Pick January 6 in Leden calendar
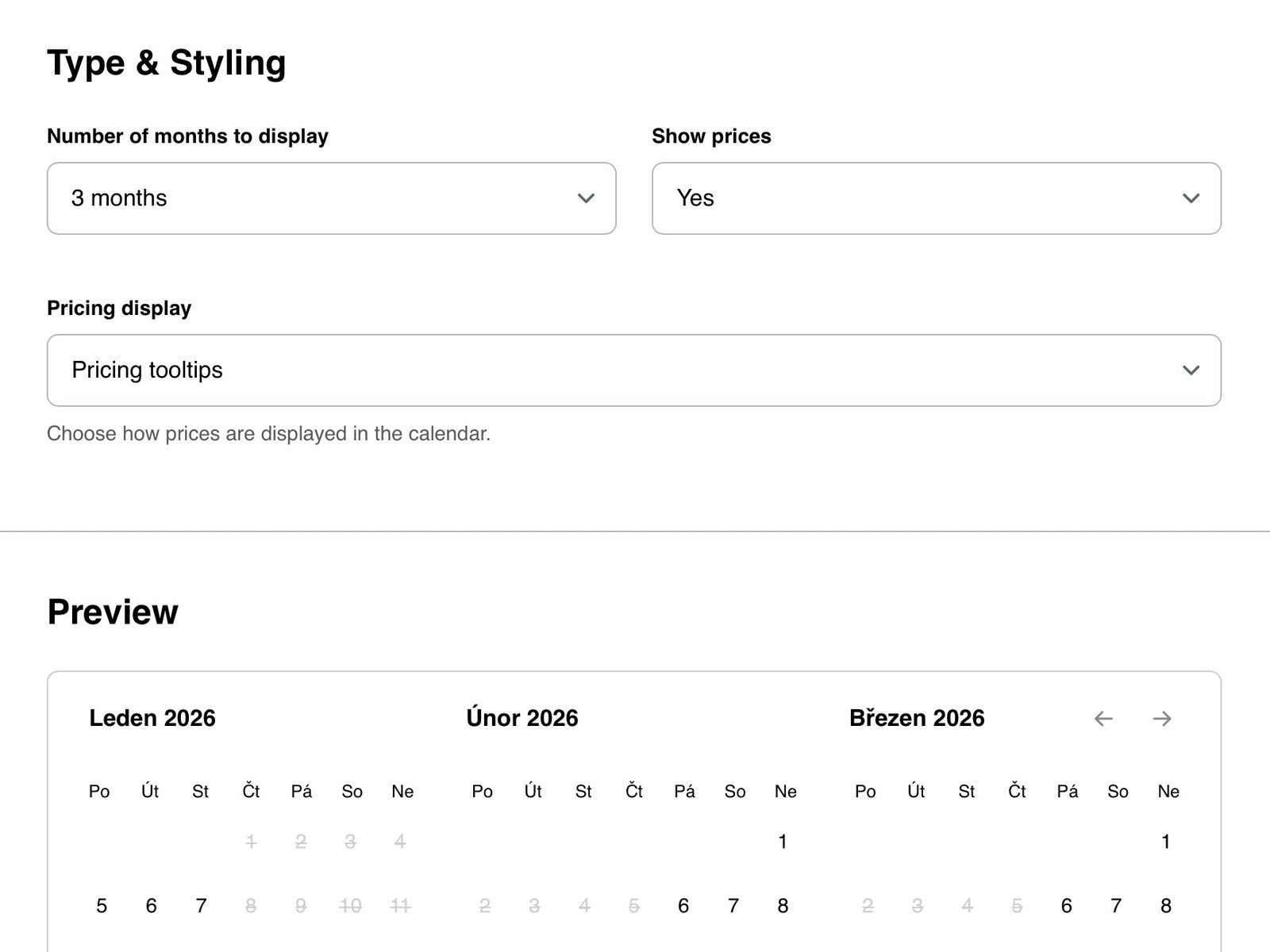This screenshot has width=1270, height=952. (x=152, y=906)
